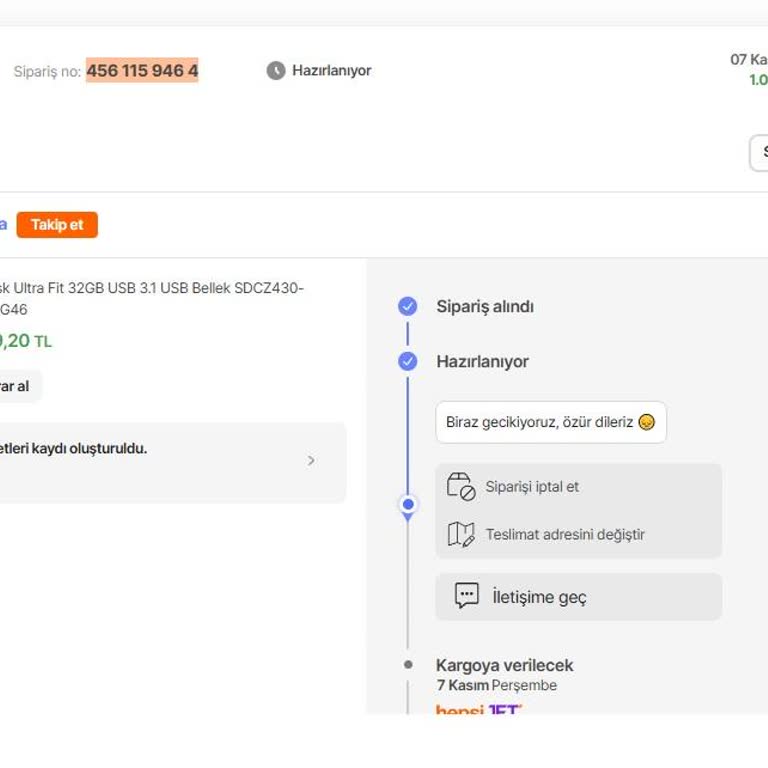Screen dimensions: 768x768
Task: Click the Sipariş no: label
Action: [47, 72]
